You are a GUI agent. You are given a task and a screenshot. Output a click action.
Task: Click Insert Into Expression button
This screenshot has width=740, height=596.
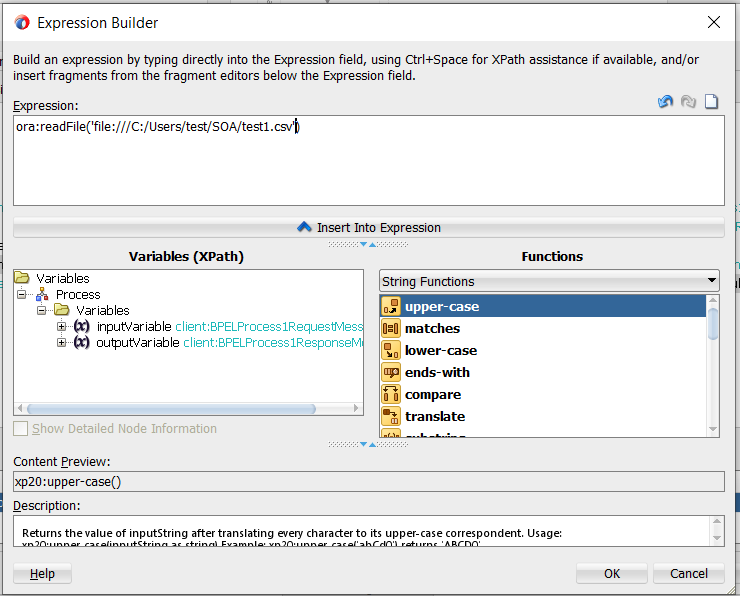click(368, 227)
